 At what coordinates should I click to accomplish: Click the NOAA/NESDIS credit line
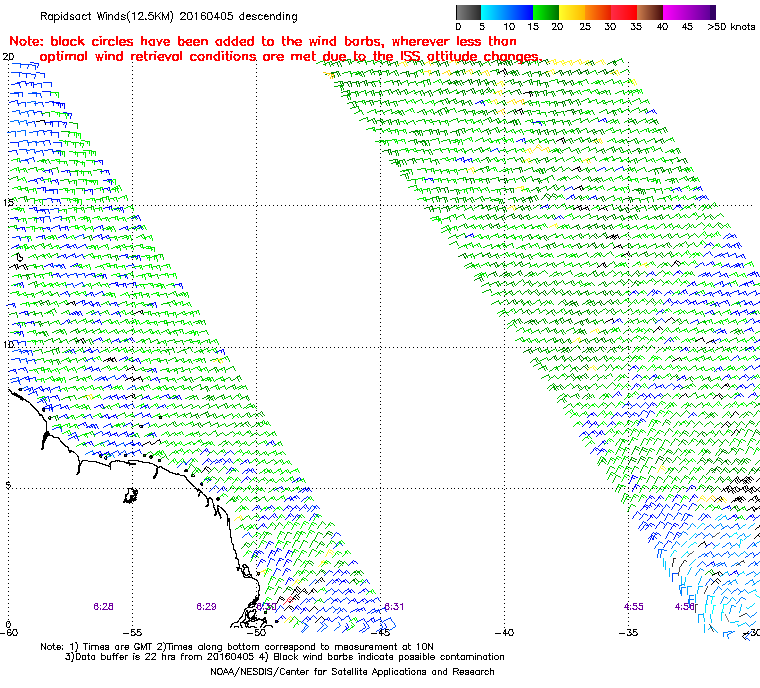pyautogui.click(x=352, y=672)
